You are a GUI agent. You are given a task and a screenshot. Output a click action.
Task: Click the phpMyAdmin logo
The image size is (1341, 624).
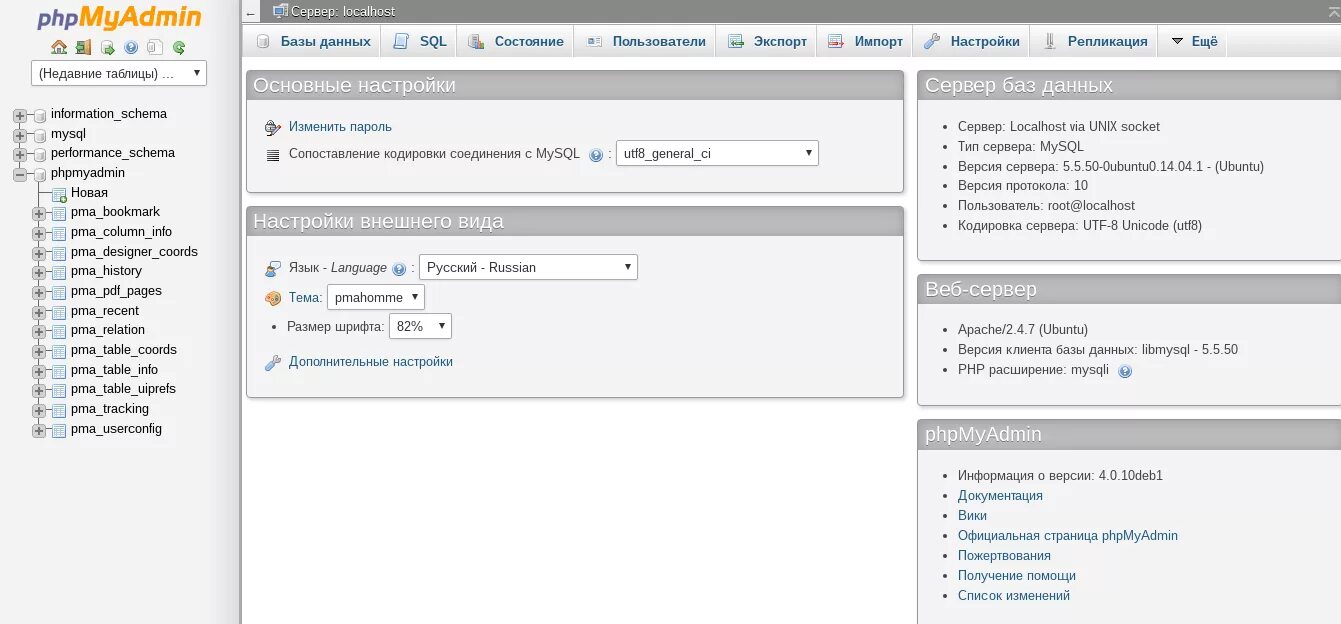(x=119, y=18)
